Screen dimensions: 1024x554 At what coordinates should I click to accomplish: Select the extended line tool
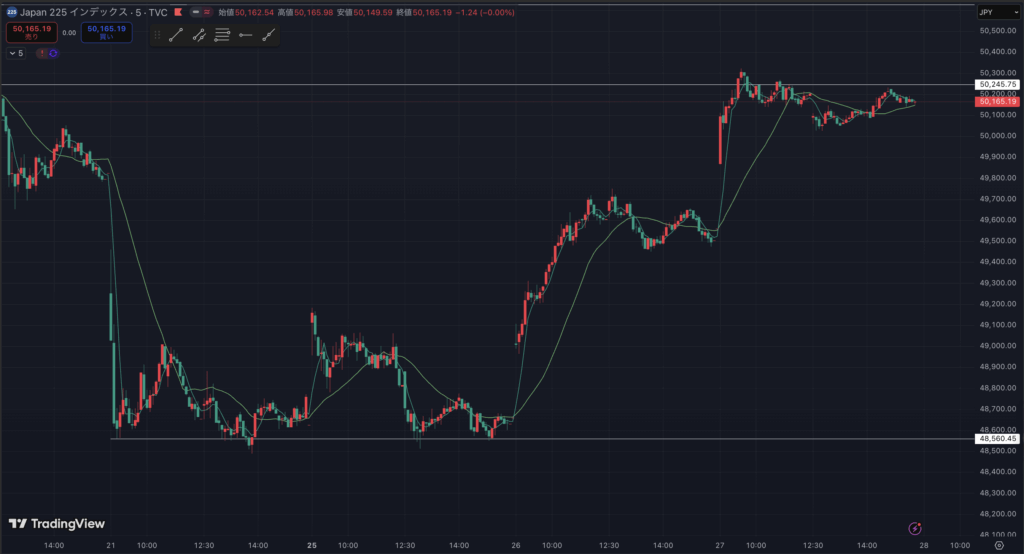268,35
